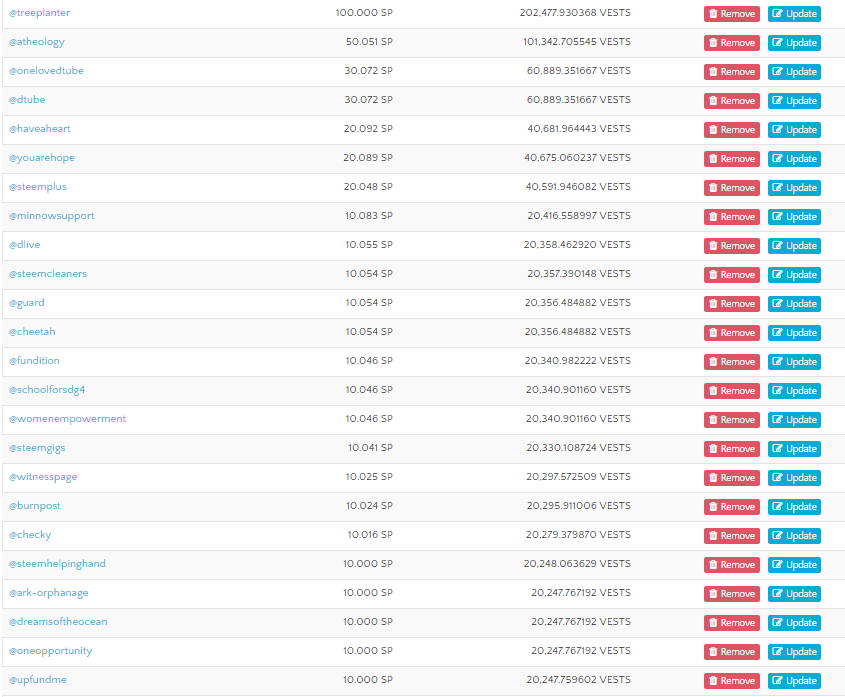
Task: Open the @dlive account link
Action: click(x=25, y=245)
